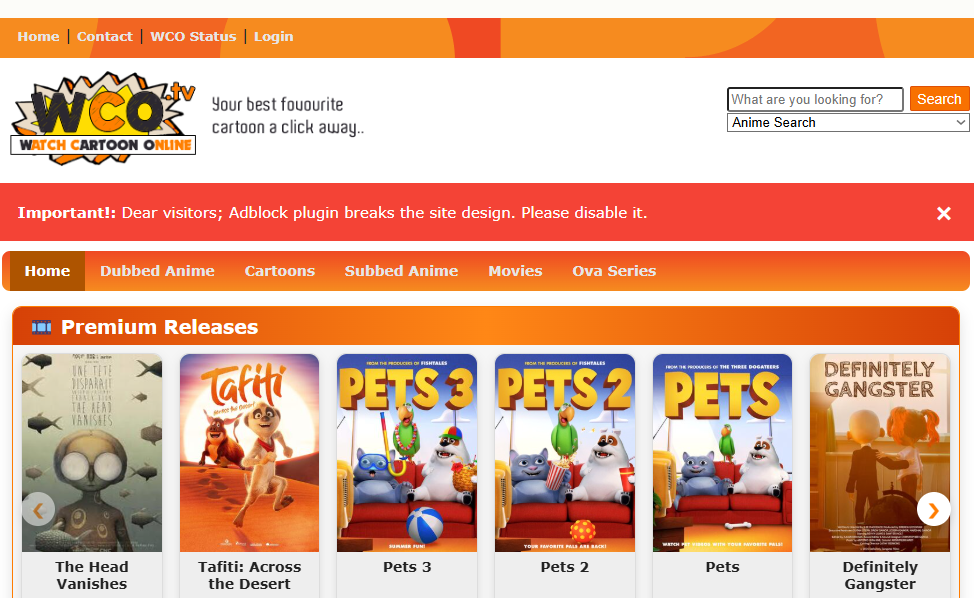
Task: Click The Head Vanishes title link
Action: (91, 575)
